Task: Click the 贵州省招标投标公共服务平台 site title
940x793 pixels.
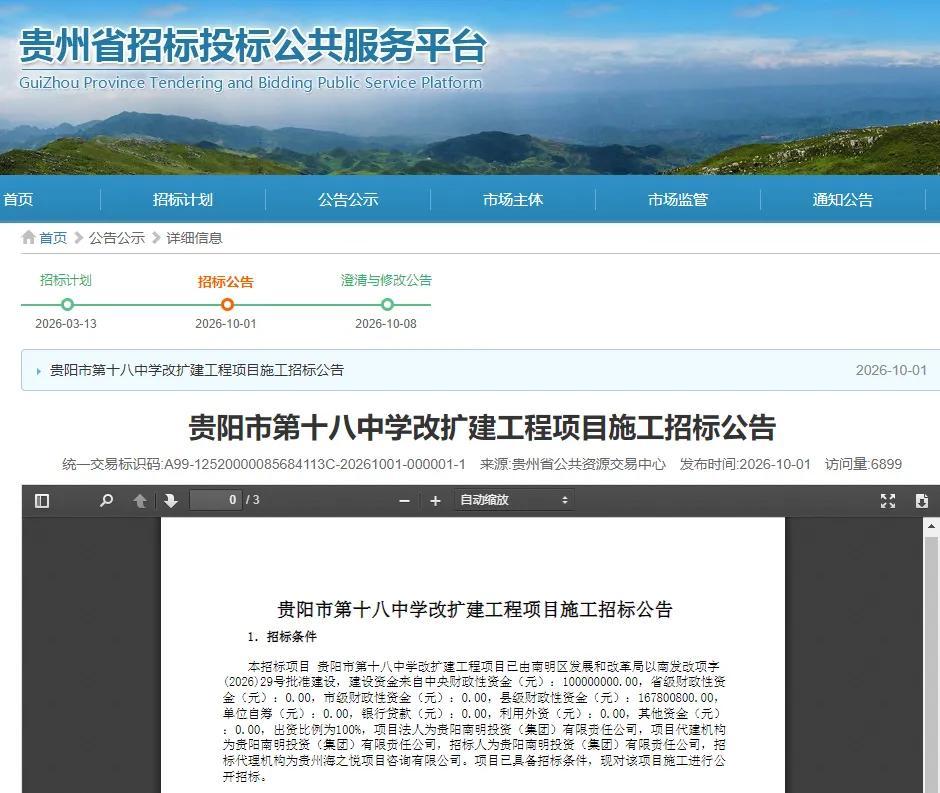Action: pos(252,46)
